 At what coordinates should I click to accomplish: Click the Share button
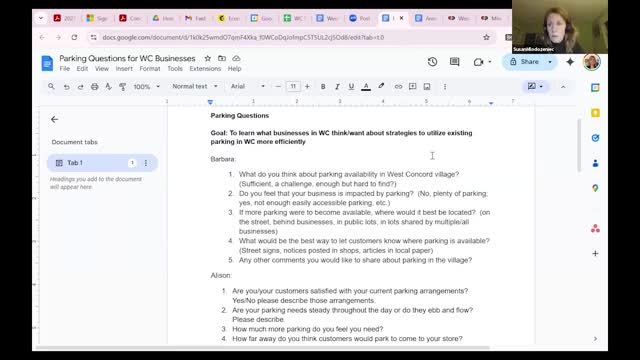click(x=525, y=62)
